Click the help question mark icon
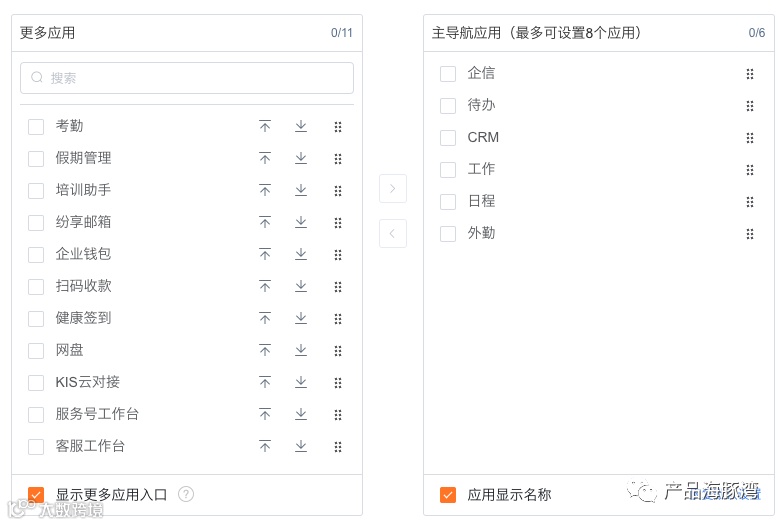The height and width of the screenshot is (525, 784). click(x=186, y=494)
